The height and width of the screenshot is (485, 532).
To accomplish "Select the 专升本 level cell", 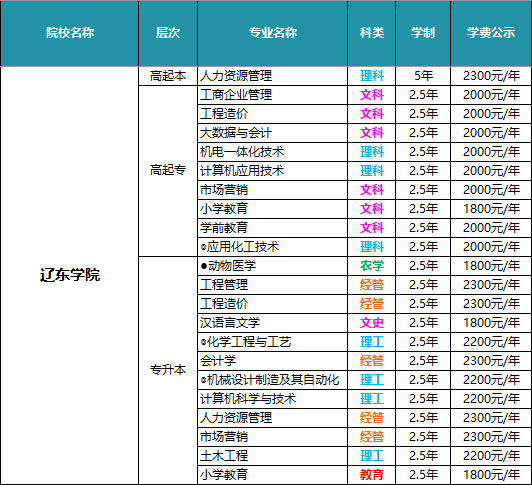I will [168, 370].
